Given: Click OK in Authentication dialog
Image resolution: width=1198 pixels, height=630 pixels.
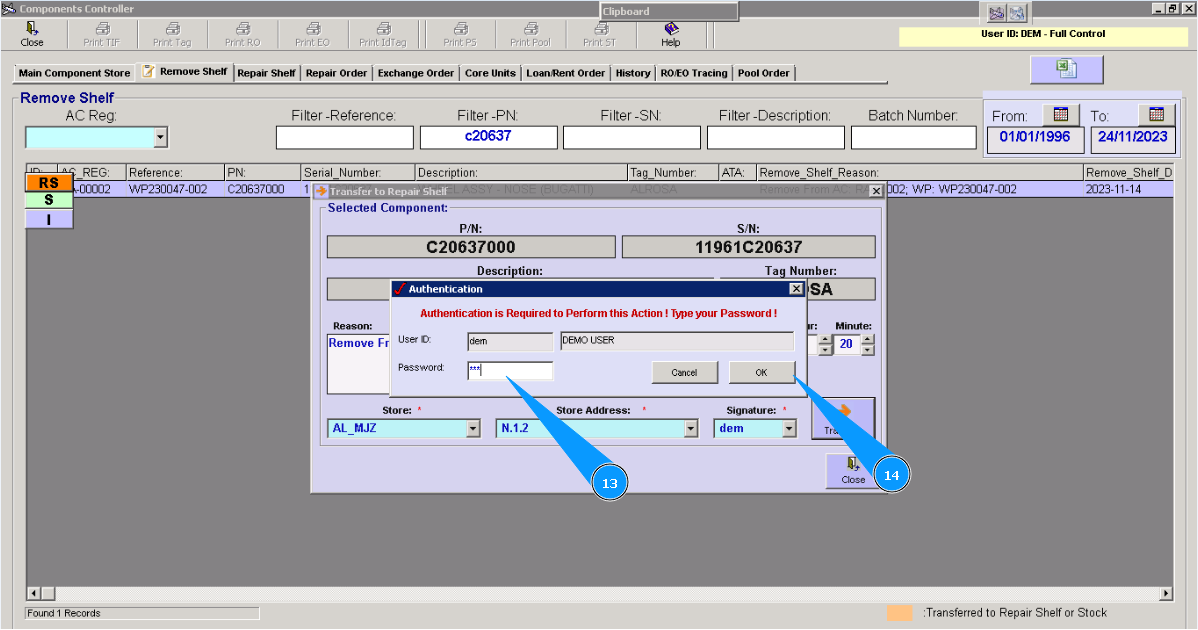Looking at the screenshot, I should 761,373.
